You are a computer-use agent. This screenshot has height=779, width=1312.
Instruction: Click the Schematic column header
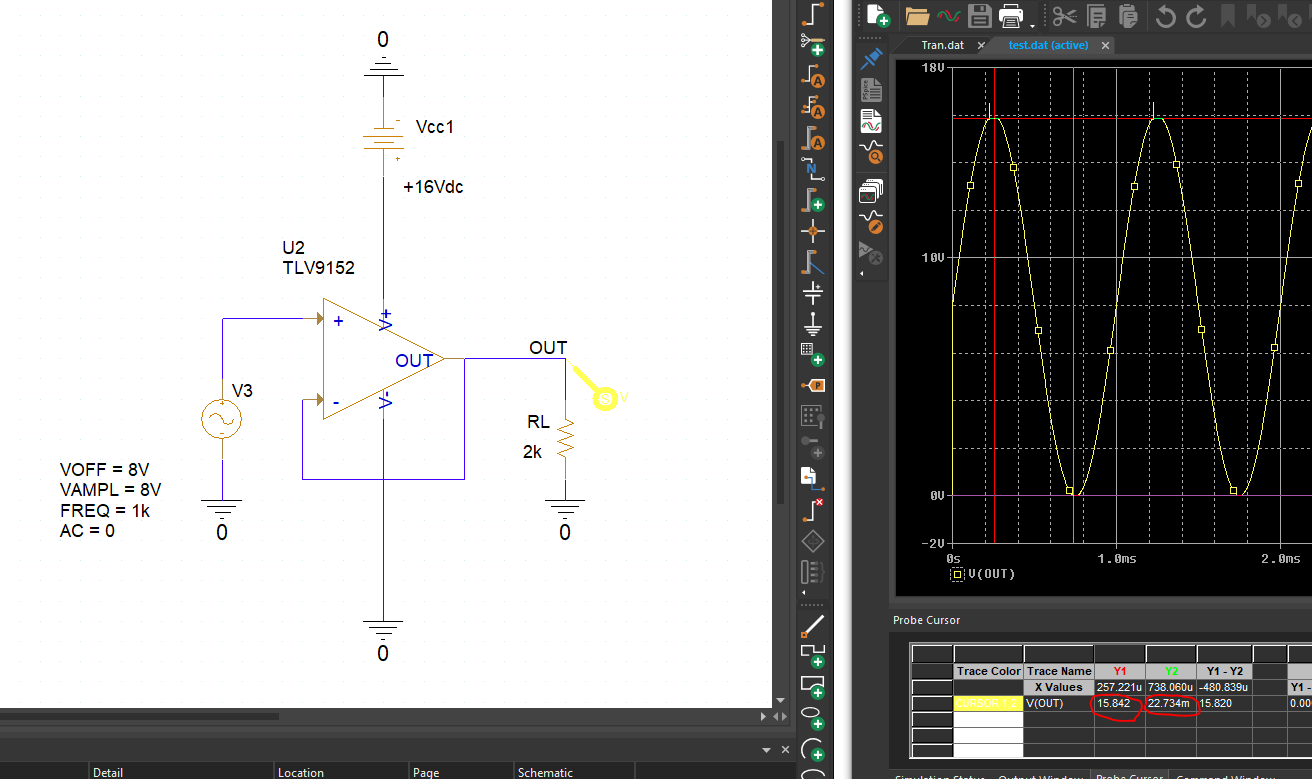545,772
